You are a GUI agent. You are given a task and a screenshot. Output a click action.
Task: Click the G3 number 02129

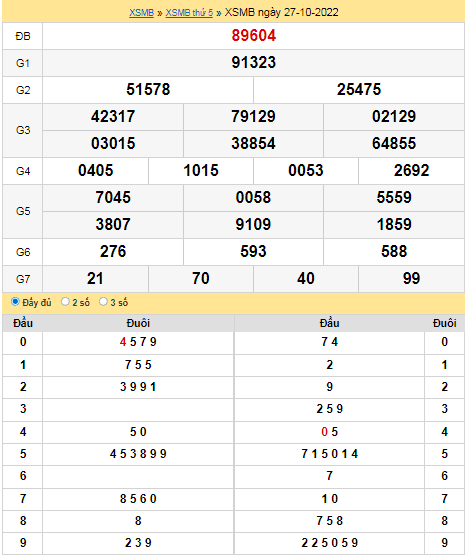(394, 117)
